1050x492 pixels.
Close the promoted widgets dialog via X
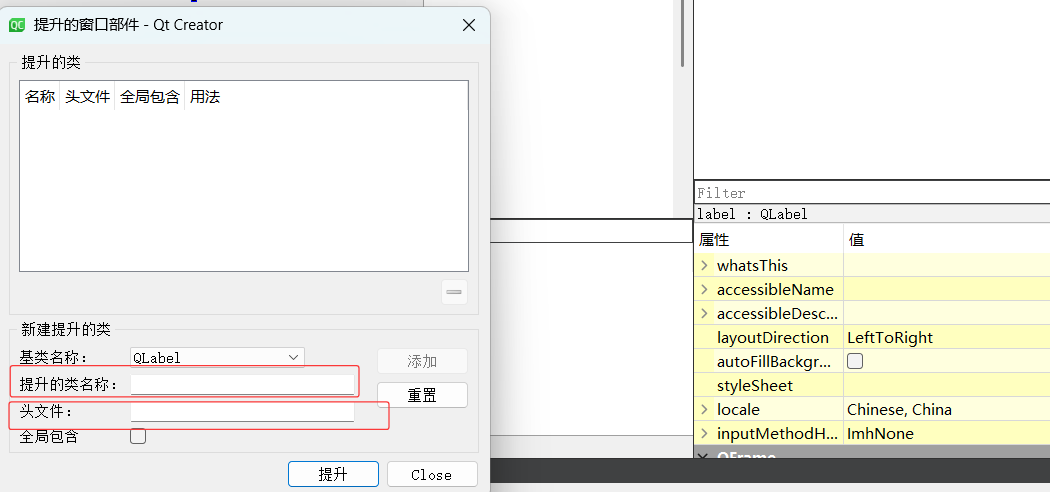click(469, 25)
